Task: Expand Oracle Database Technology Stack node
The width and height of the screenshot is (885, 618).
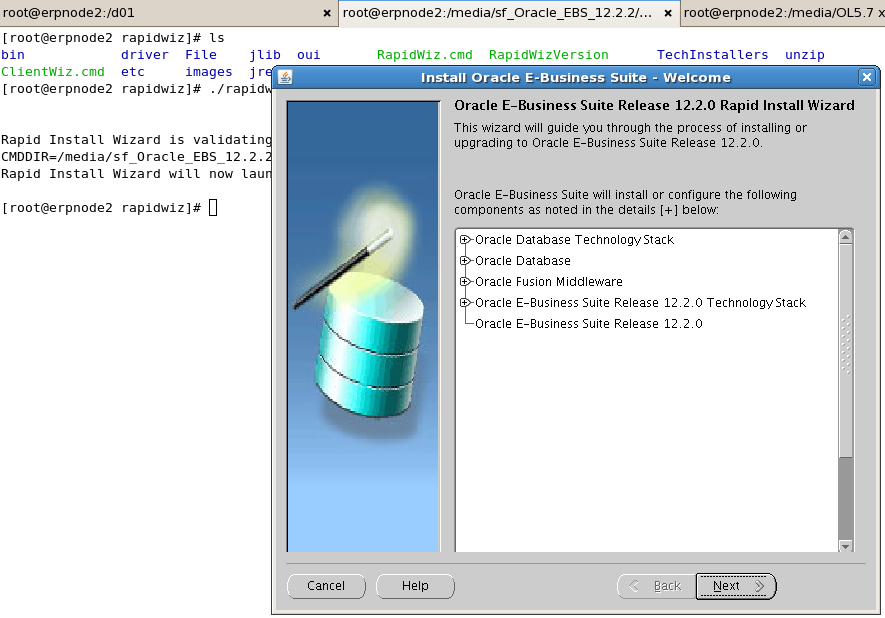Action: coord(465,240)
